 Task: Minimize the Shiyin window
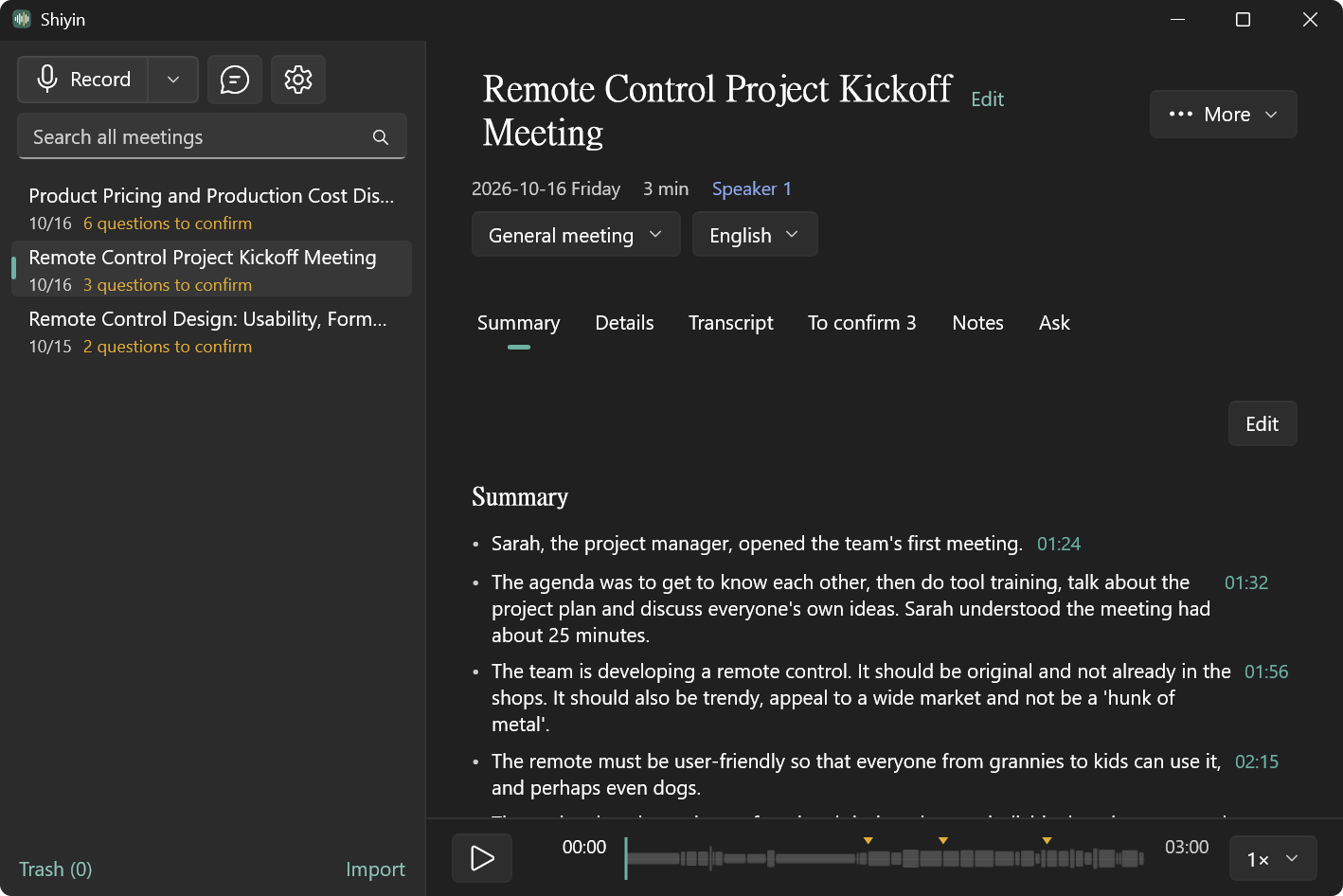[1178, 20]
